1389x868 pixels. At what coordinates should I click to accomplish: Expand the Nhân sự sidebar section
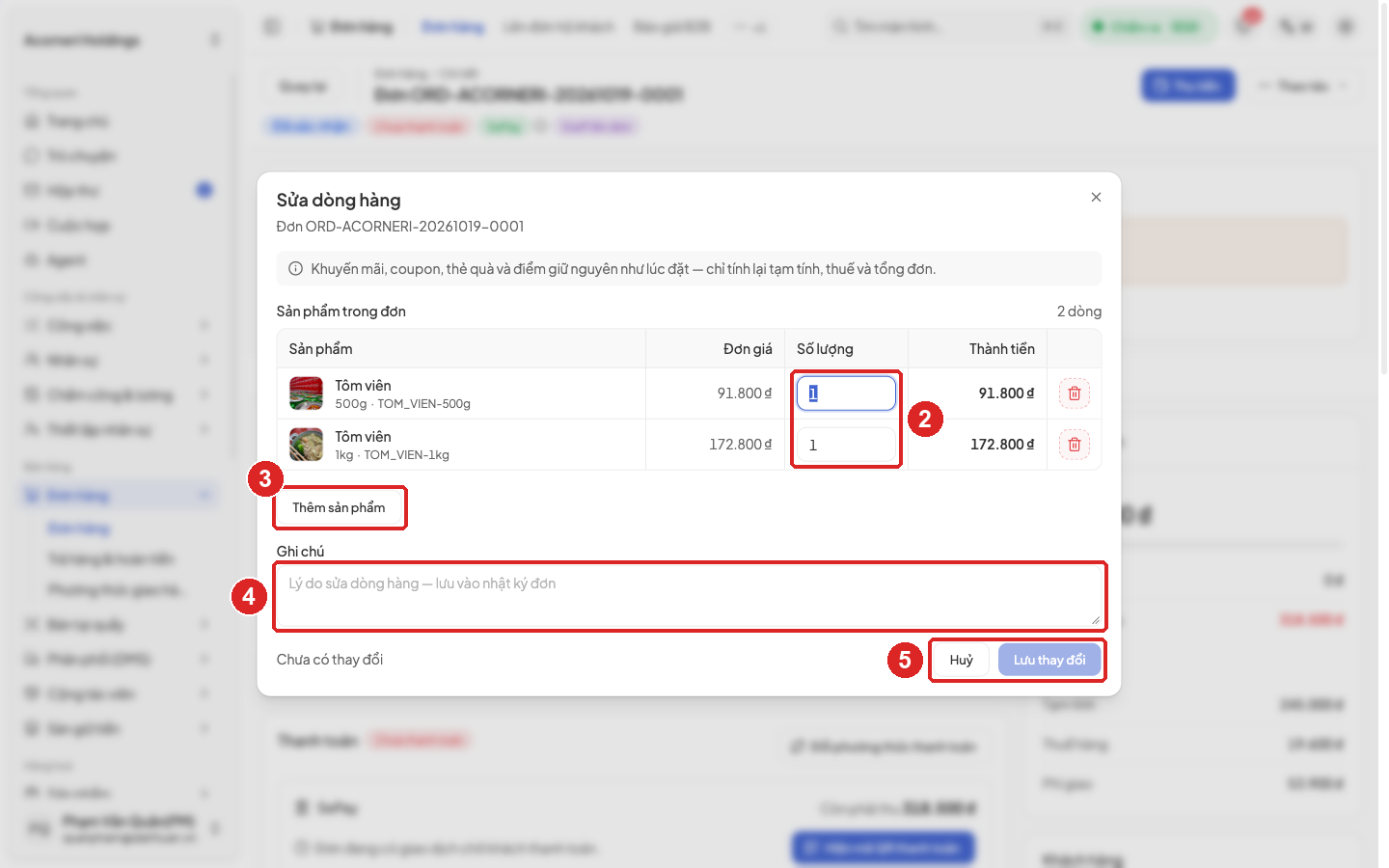click(116, 361)
